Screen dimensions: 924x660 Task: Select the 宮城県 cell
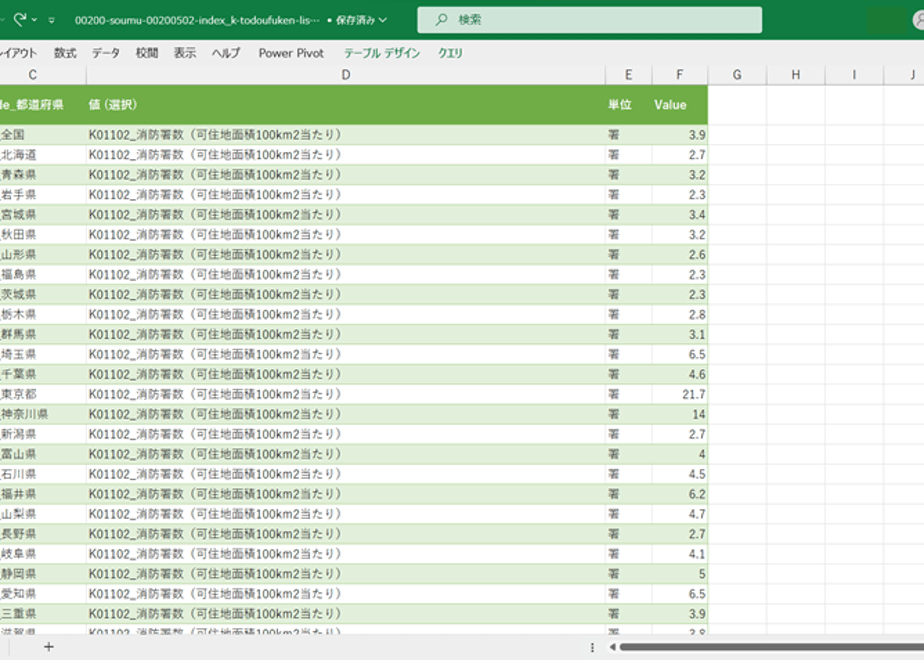tap(43, 214)
